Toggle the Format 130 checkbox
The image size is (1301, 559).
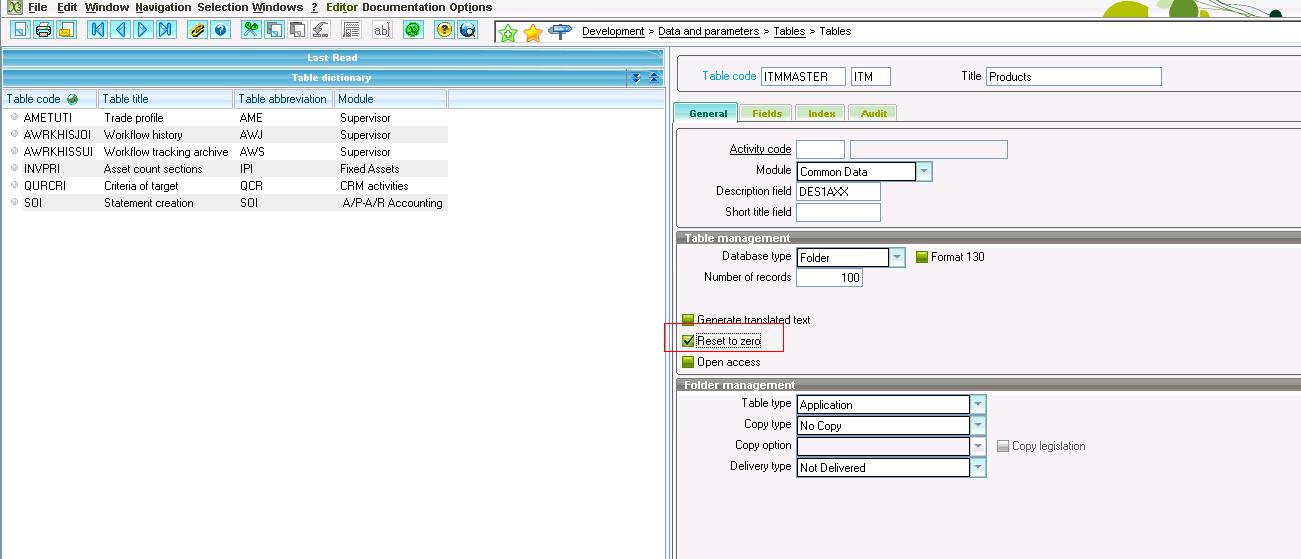(x=922, y=257)
